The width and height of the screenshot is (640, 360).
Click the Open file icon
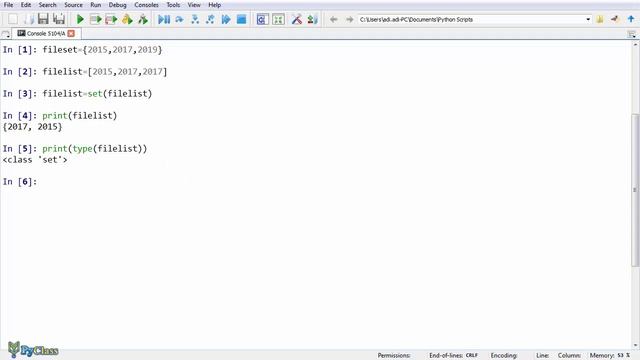click(x=29, y=19)
